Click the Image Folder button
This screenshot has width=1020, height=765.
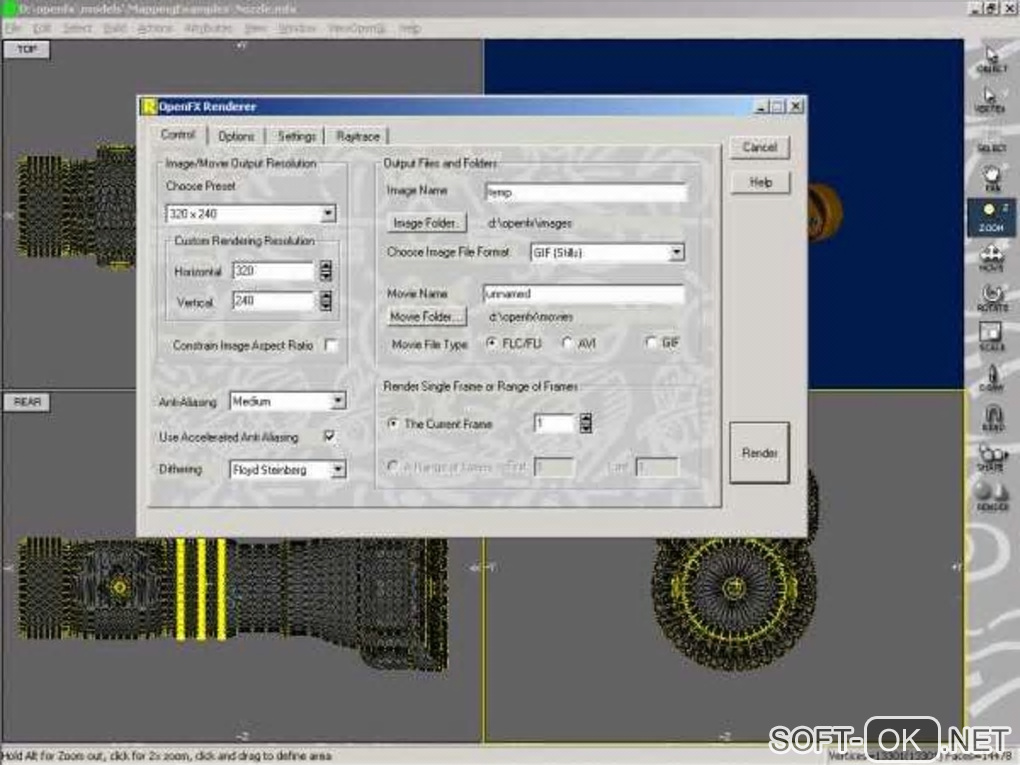click(x=427, y=223)
